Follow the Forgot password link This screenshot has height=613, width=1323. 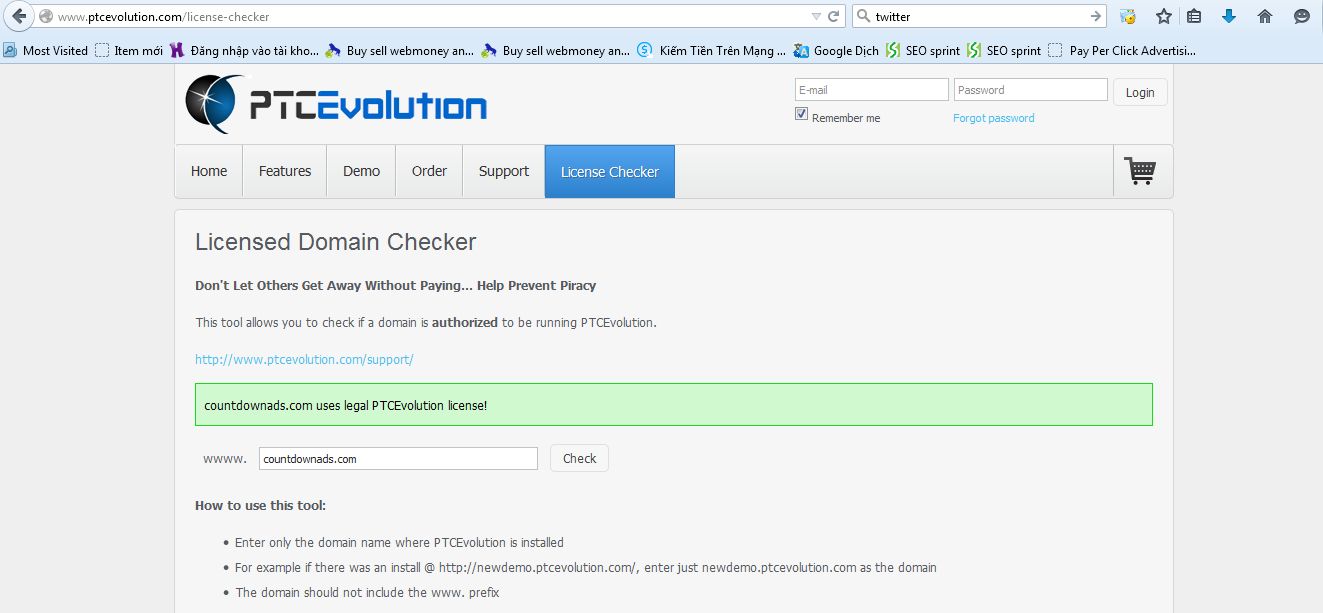pyautogui.click(x=994, y=118)
